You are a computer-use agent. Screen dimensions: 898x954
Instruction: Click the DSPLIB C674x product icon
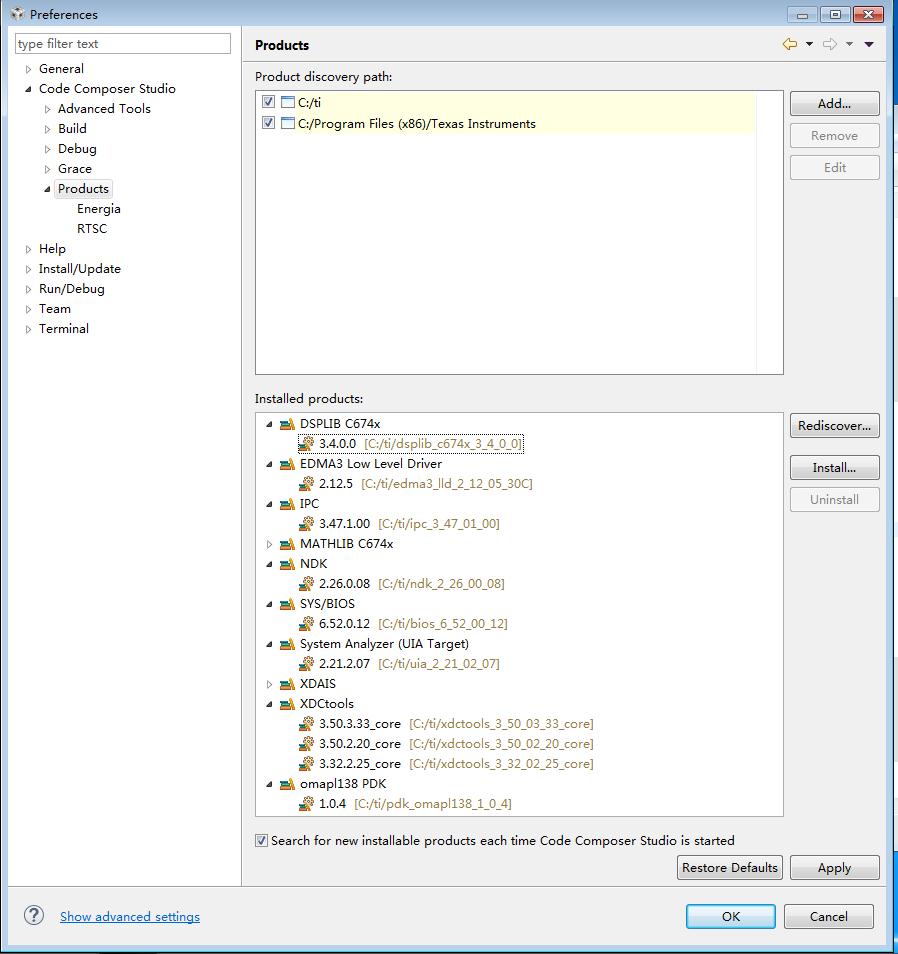[287, 424]
